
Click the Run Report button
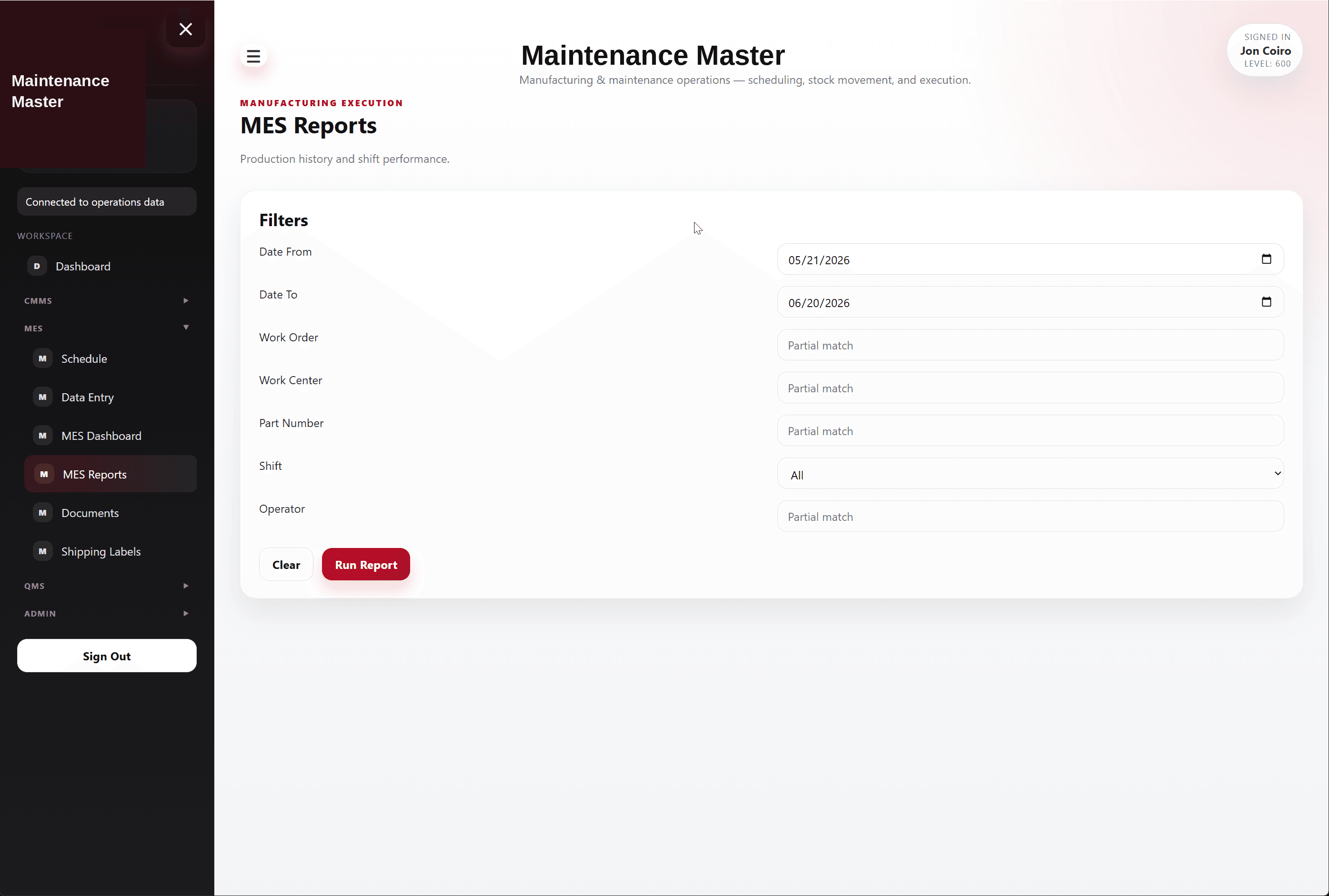pyautogui.click(x=366, y=565)
